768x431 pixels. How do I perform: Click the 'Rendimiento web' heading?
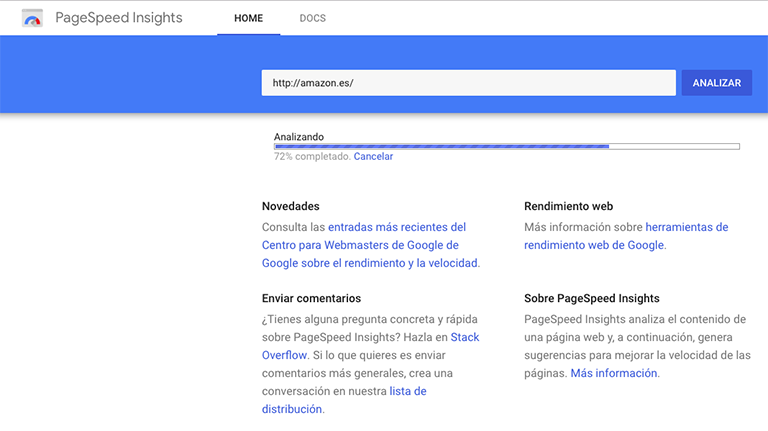[x=568, y=206]
